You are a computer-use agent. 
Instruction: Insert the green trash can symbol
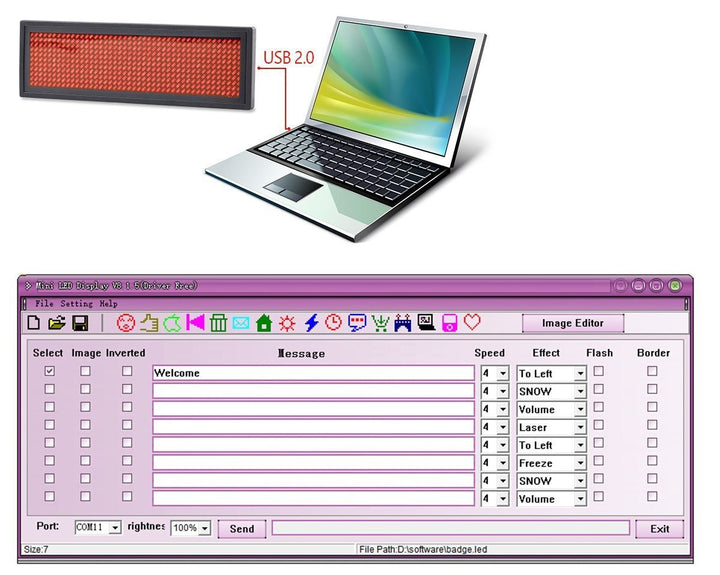tap(218, 323)
